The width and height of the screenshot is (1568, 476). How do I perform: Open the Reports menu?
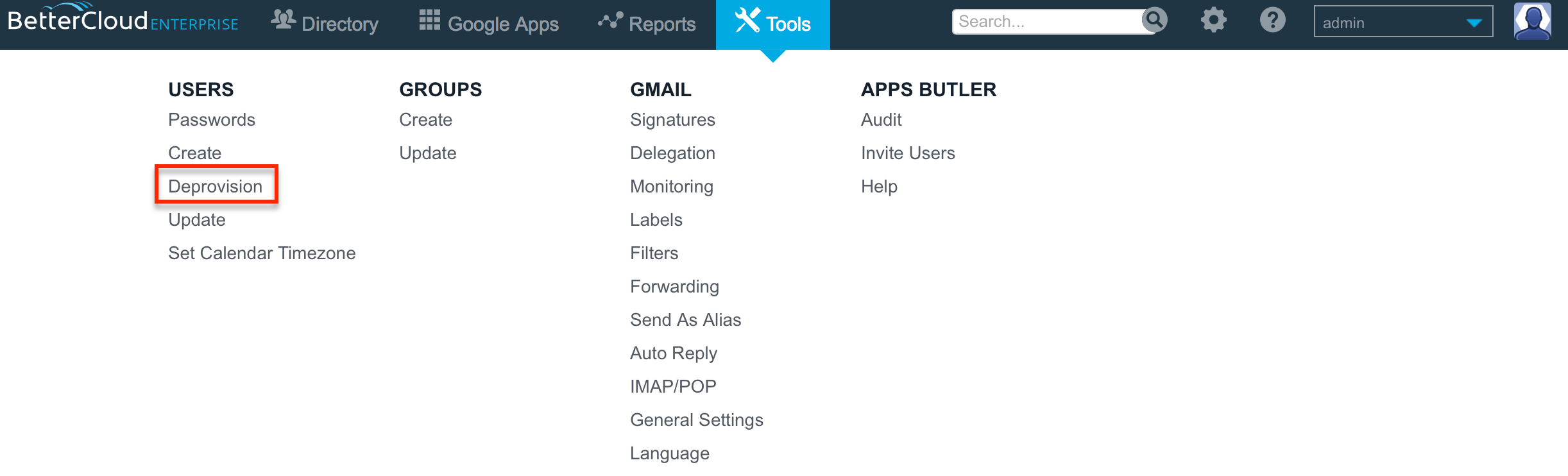pyautogui.click(x=647, y=23)
